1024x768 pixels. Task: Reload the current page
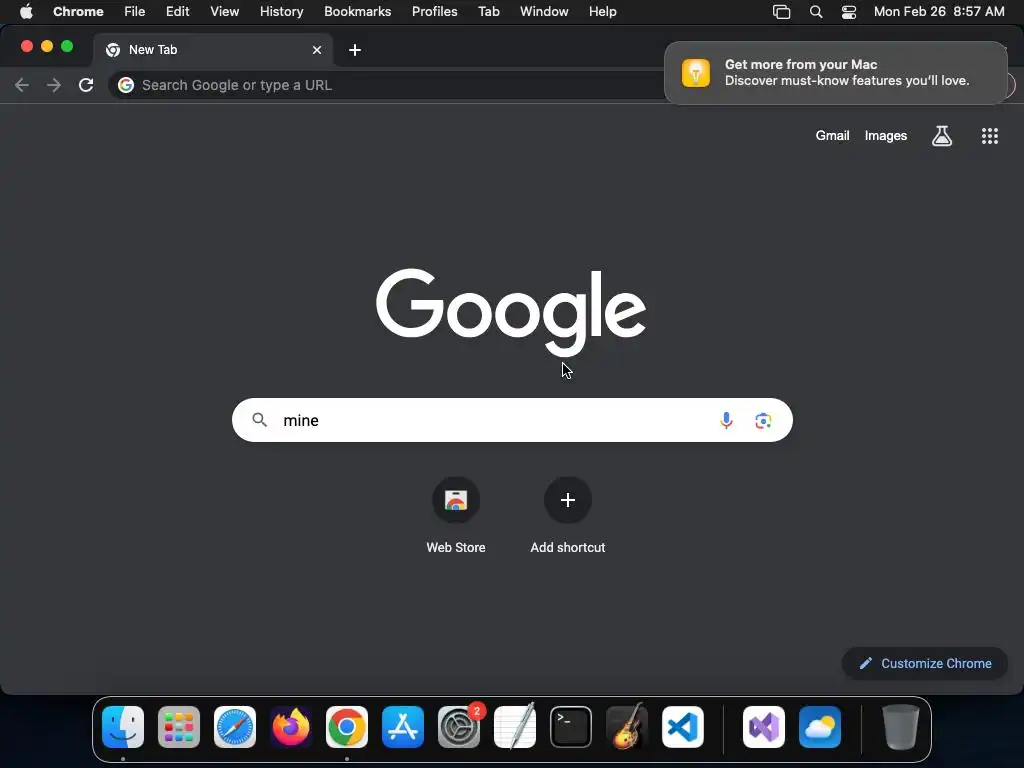(x=86, y=85)
